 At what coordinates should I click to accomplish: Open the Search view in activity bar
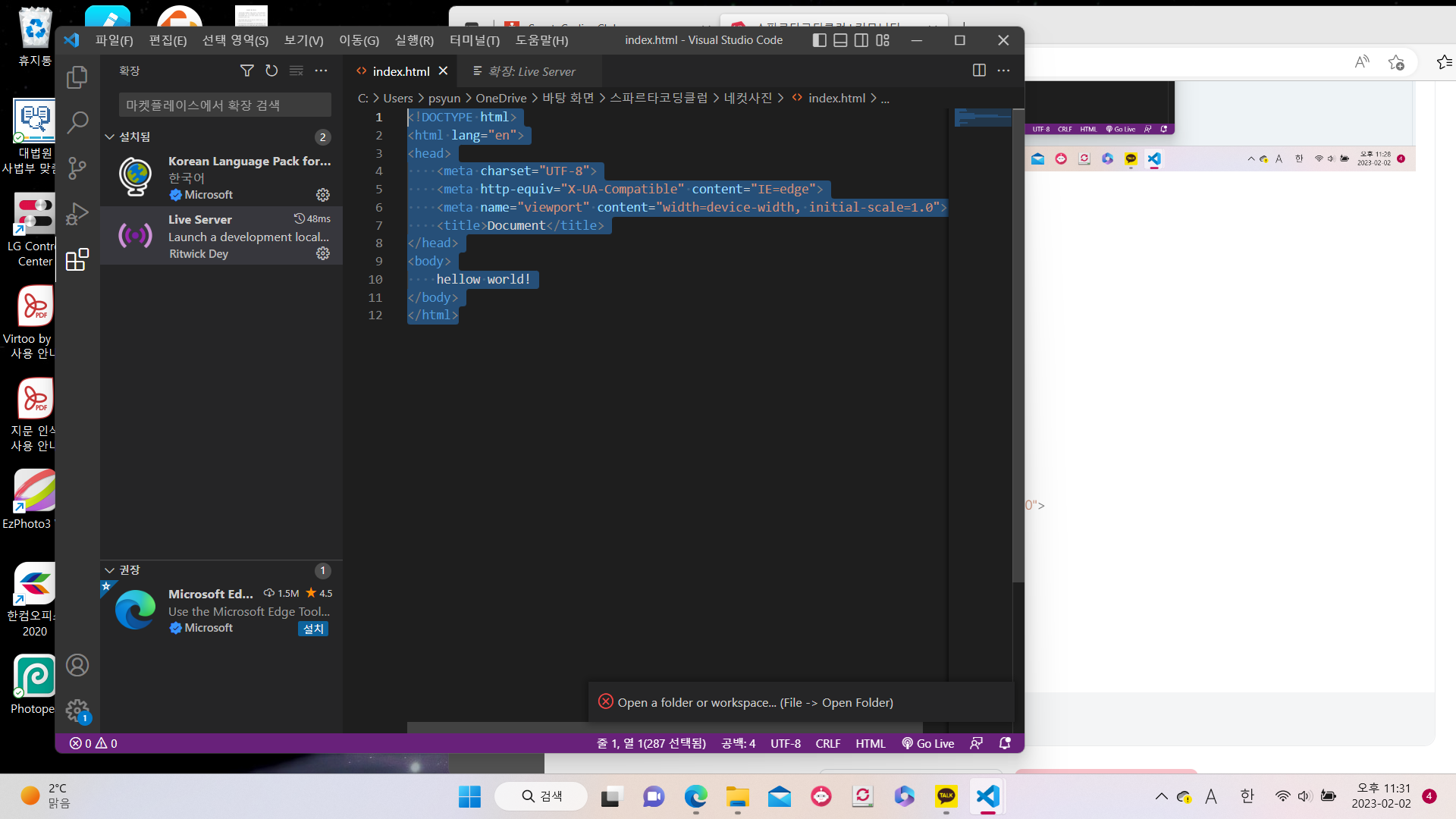77,122
